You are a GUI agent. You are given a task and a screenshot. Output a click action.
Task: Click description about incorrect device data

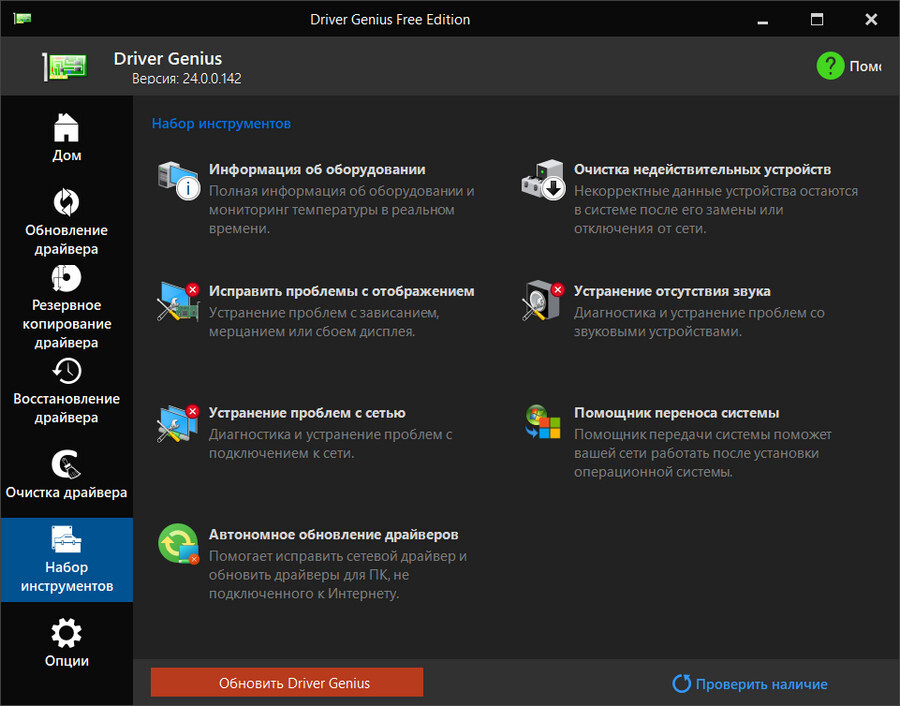(716, 210)
